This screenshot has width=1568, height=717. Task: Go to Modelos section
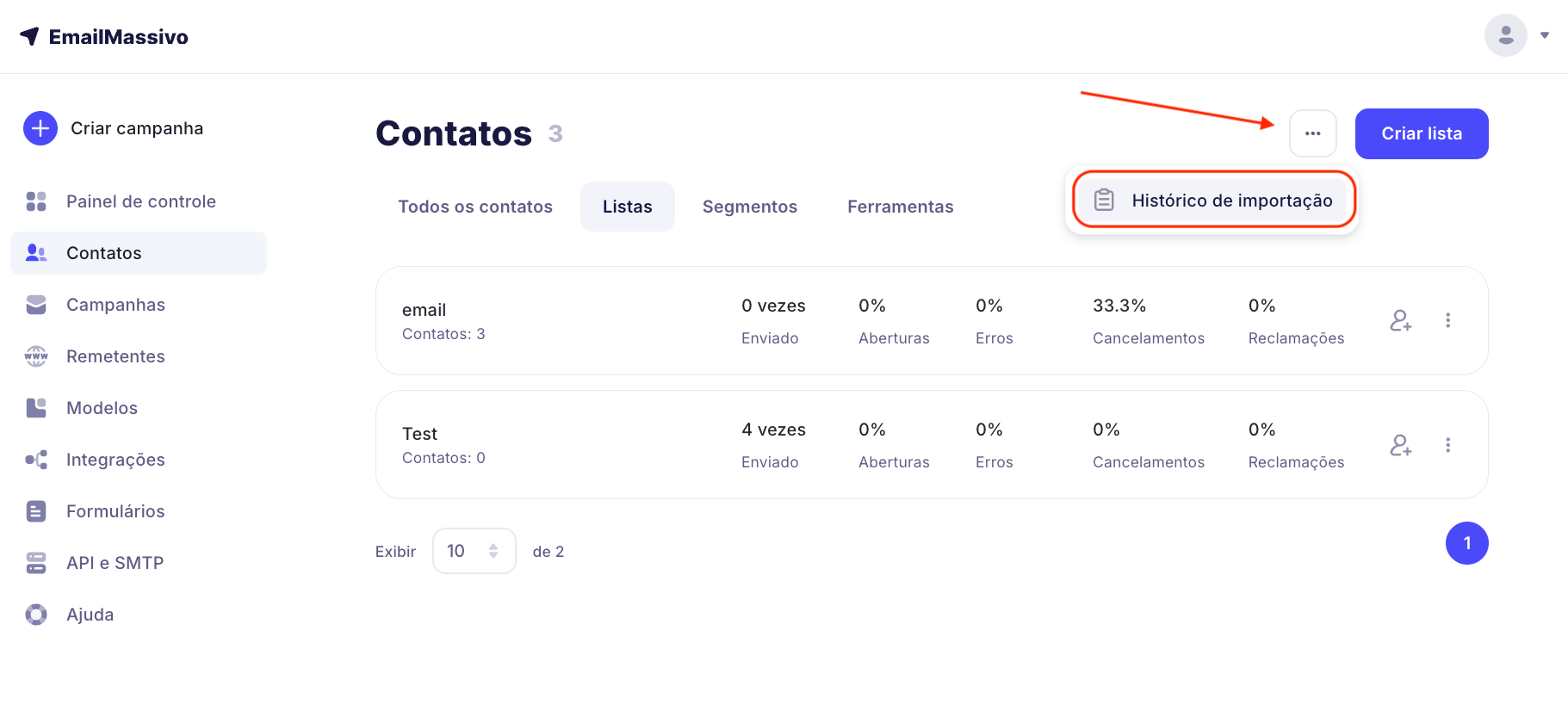(x=102, y=408)
